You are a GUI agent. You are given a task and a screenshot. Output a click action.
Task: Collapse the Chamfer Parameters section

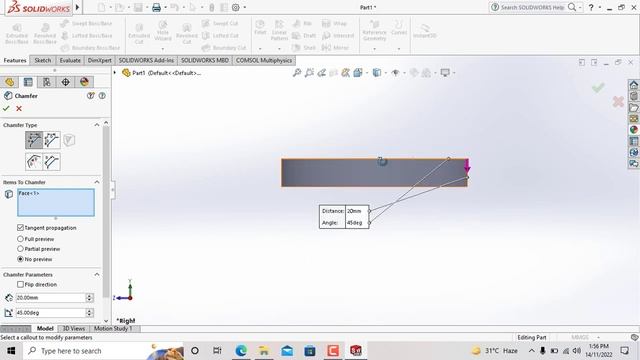click(97, 274)
